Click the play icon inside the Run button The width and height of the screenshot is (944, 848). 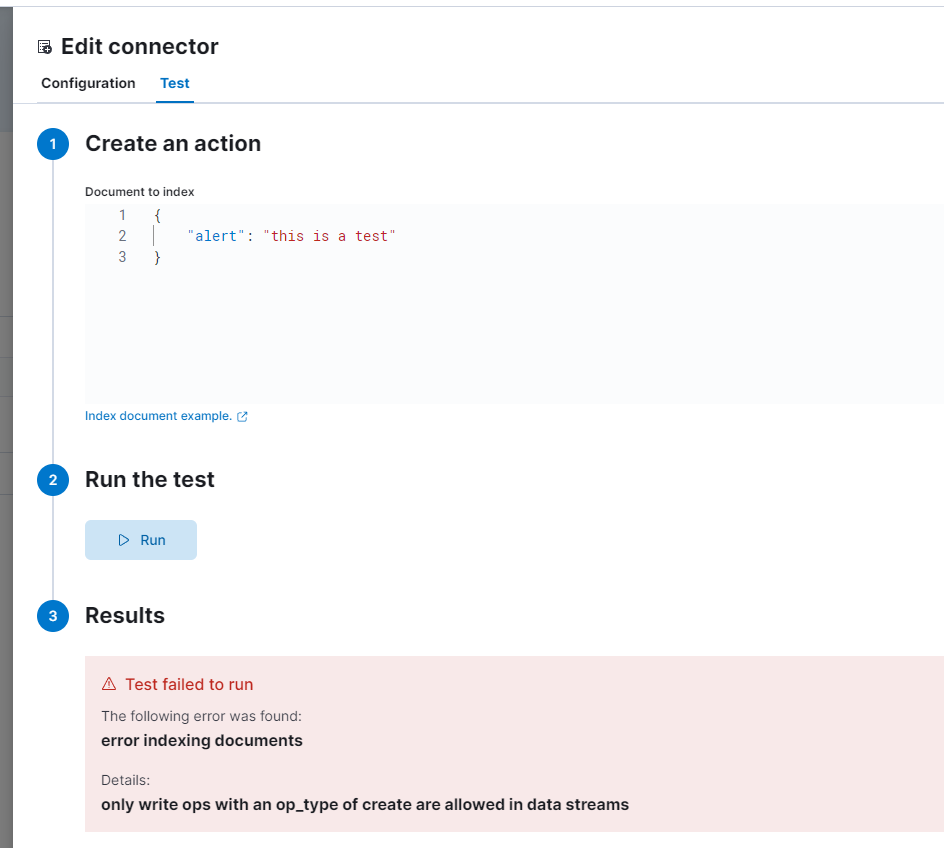pyautogui.click(x=123, y=539)
